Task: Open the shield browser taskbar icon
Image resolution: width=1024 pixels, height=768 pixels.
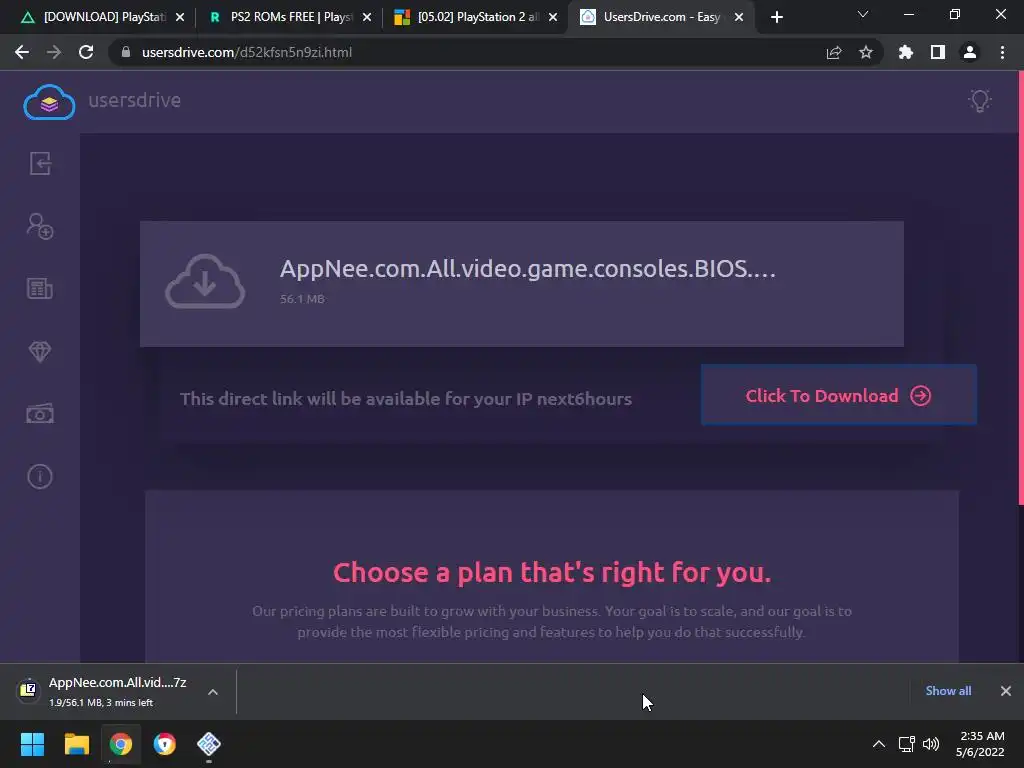Action: click(165, 744)
